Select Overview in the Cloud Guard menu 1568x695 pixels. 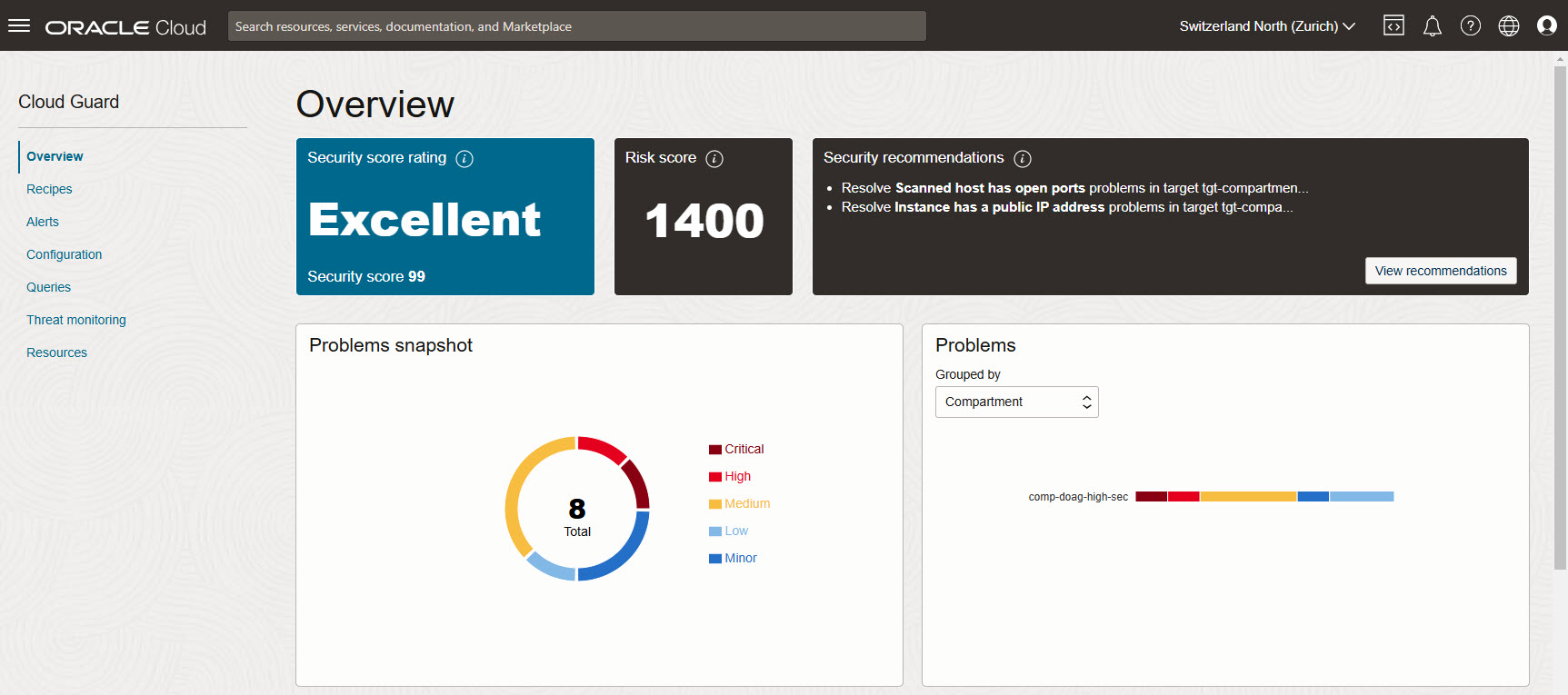click(55, 156)
